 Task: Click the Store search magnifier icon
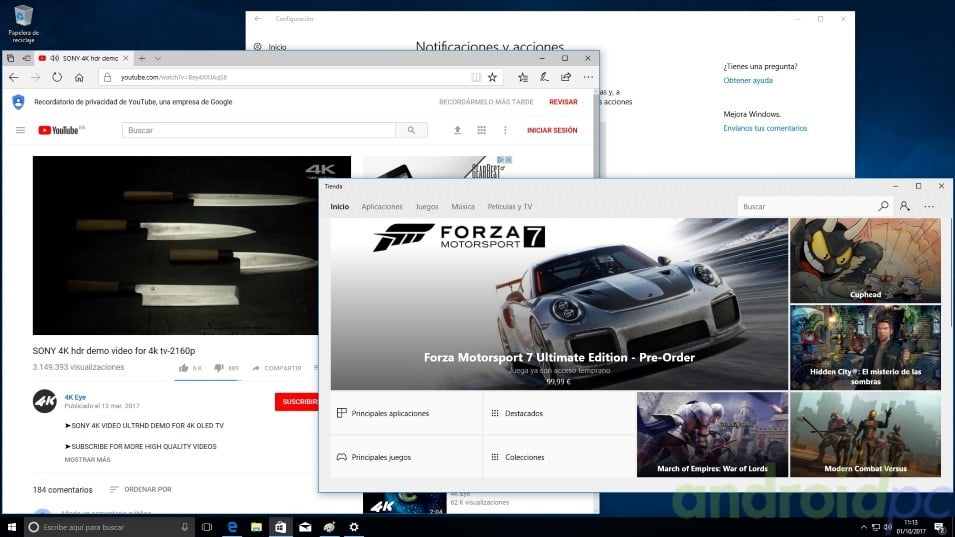[883, 206]
